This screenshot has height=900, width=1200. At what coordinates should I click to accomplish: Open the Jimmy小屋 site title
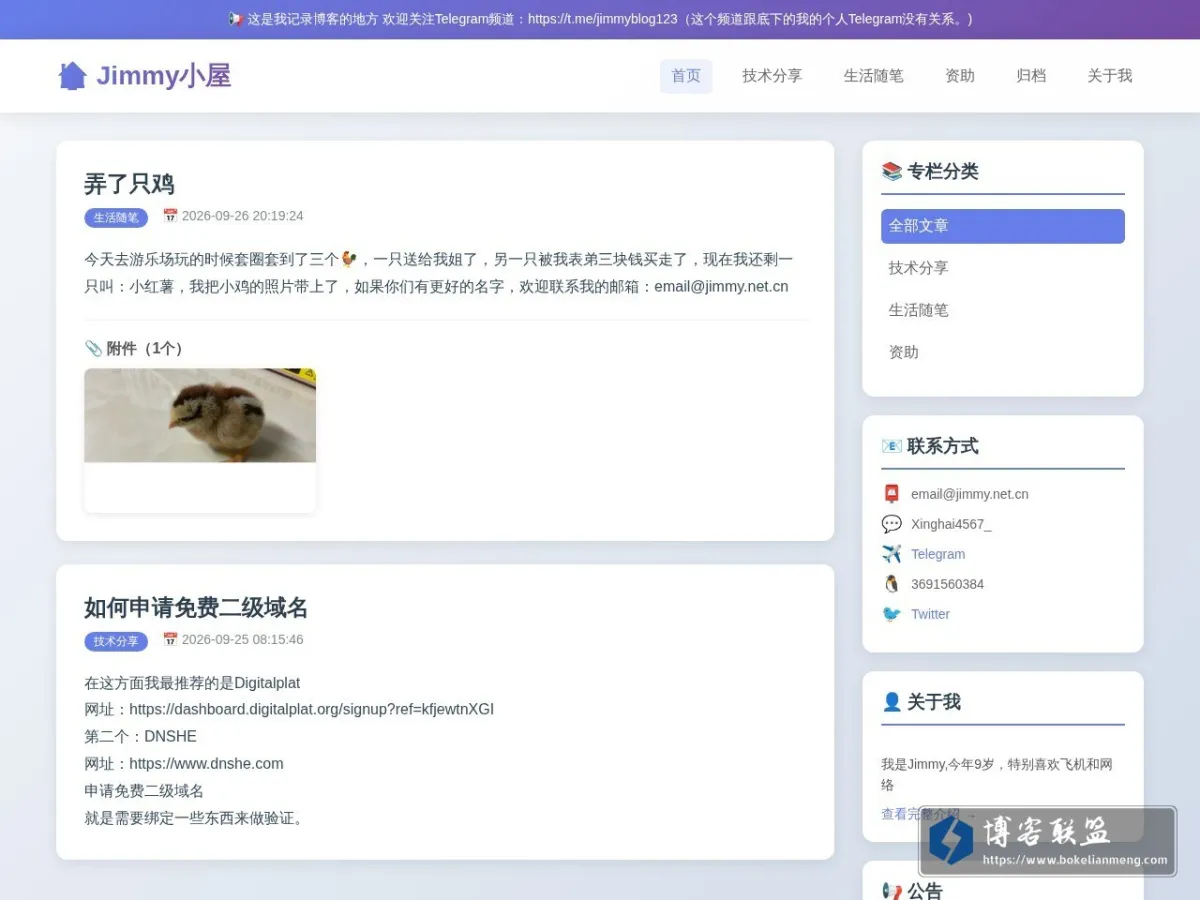164,76
